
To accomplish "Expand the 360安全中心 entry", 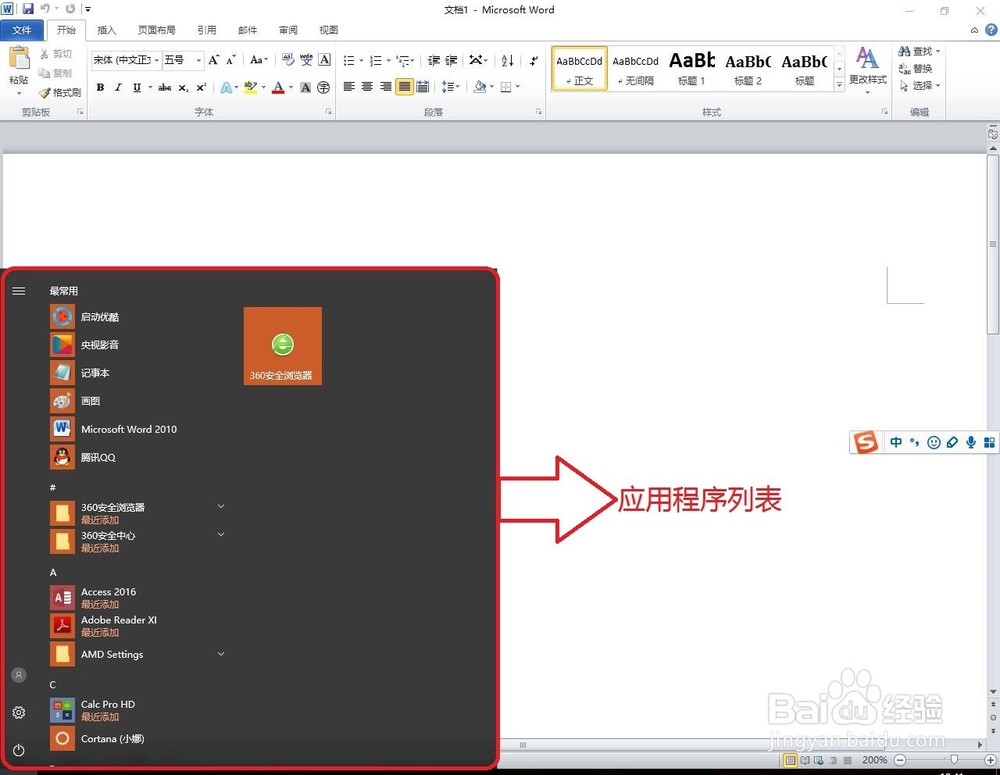I will (221, 535).
